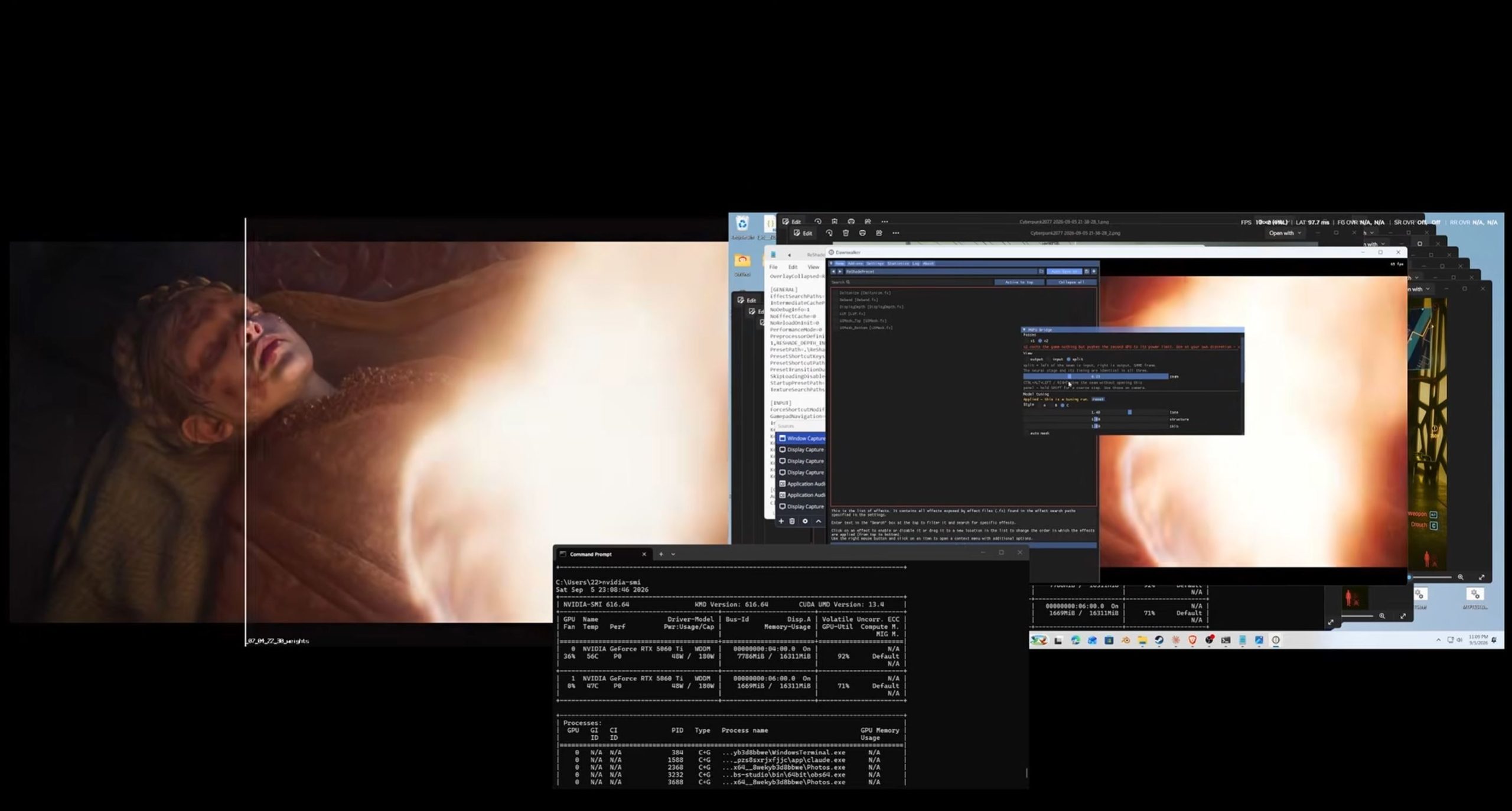This screenshot has width=1512, height=811.
Task: Open the Edit menu in Notepad
Action: tap(793, 267)
